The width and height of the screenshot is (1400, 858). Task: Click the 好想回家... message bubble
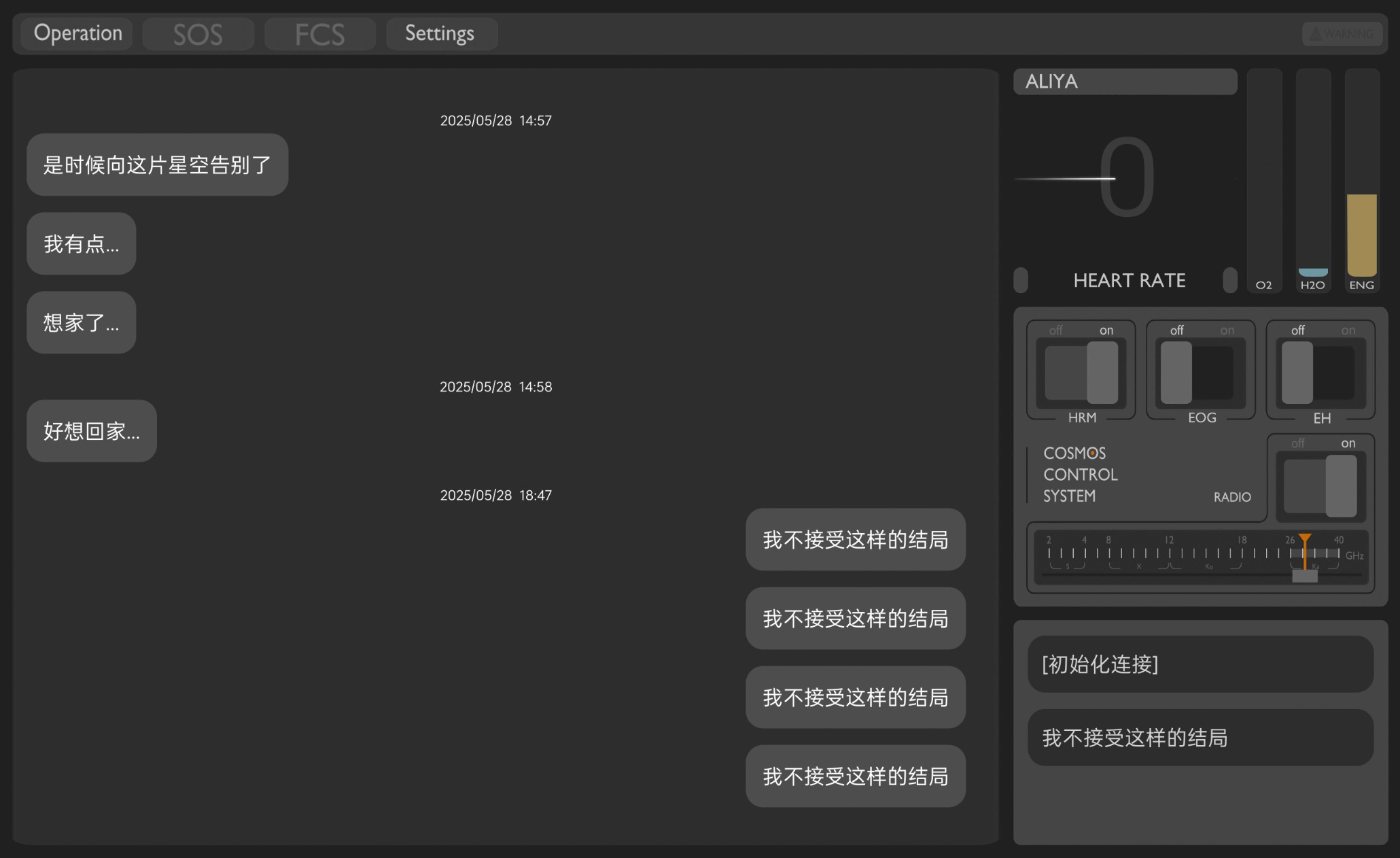point(92,431)
